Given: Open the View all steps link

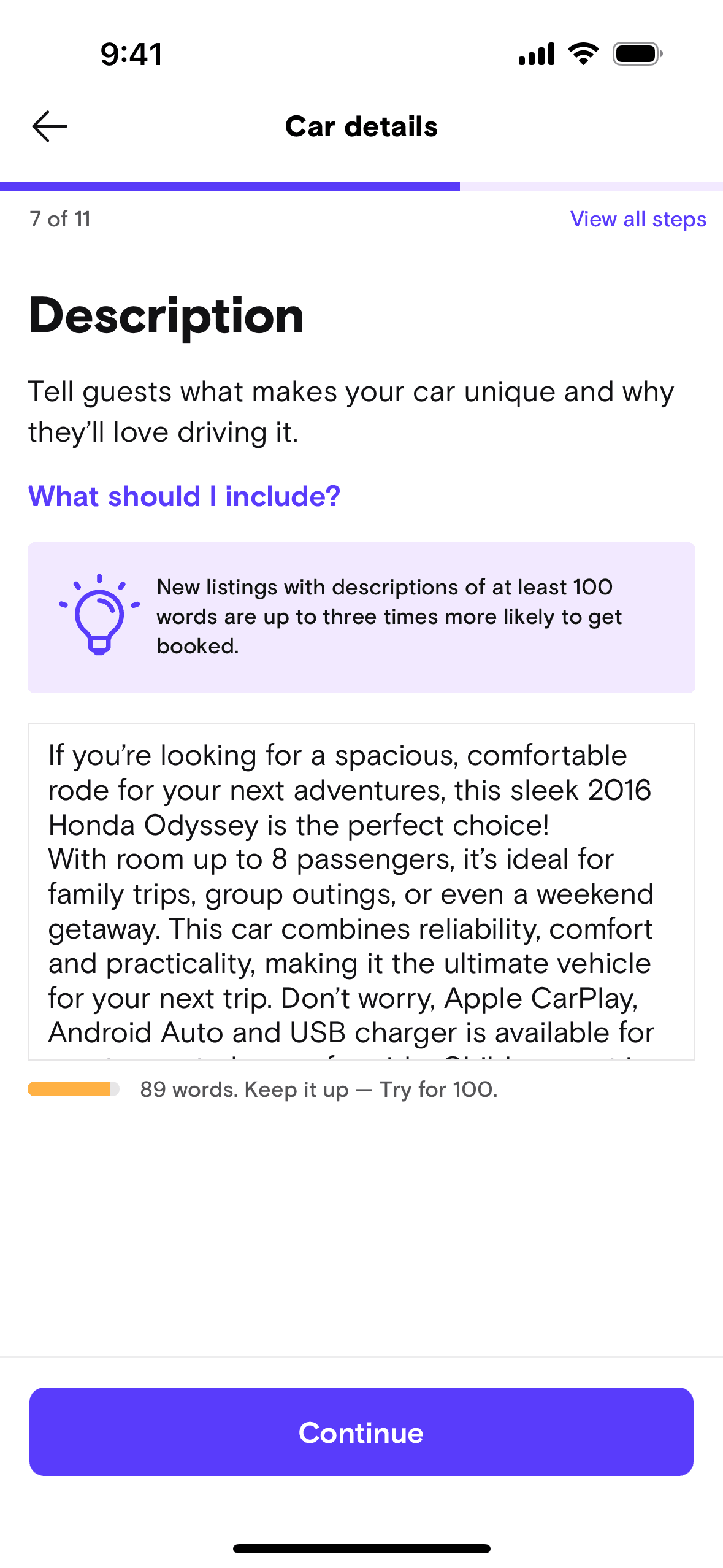Looking at the screenshot, I should (x=638, y=219).
